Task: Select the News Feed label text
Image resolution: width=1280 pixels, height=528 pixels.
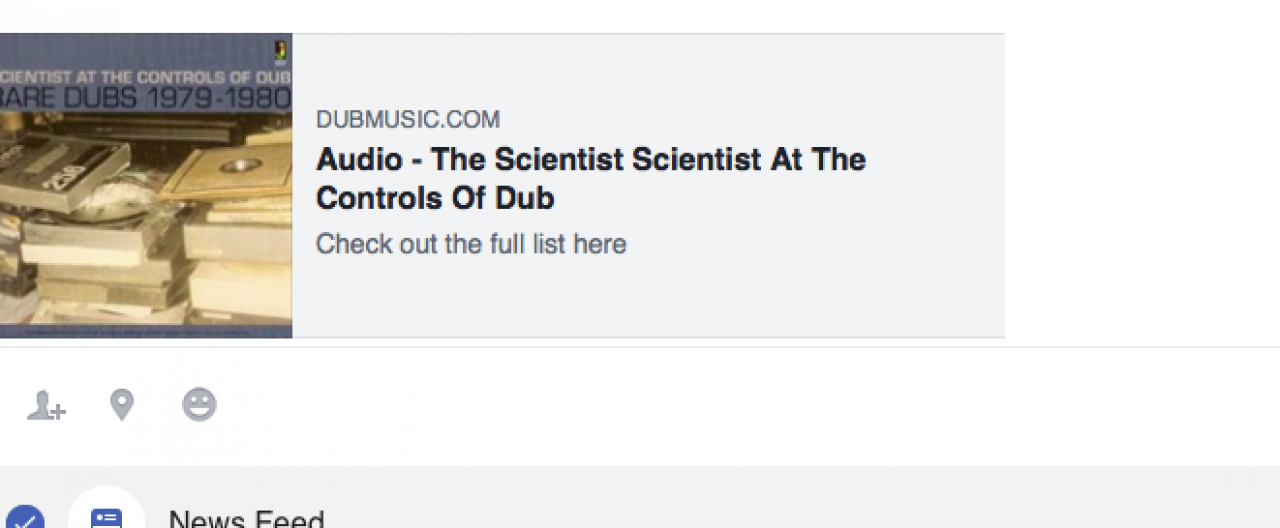Action: (x=246, y=519)
